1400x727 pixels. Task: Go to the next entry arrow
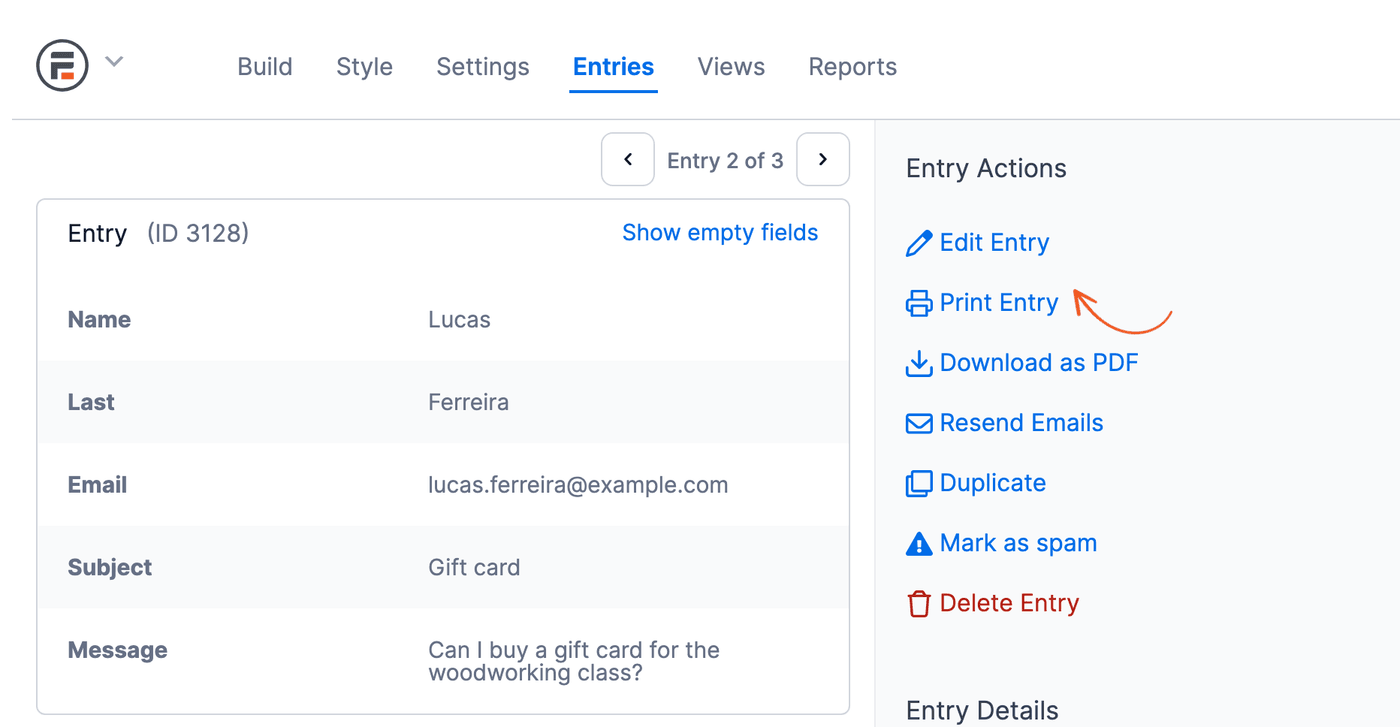point(823,159)
